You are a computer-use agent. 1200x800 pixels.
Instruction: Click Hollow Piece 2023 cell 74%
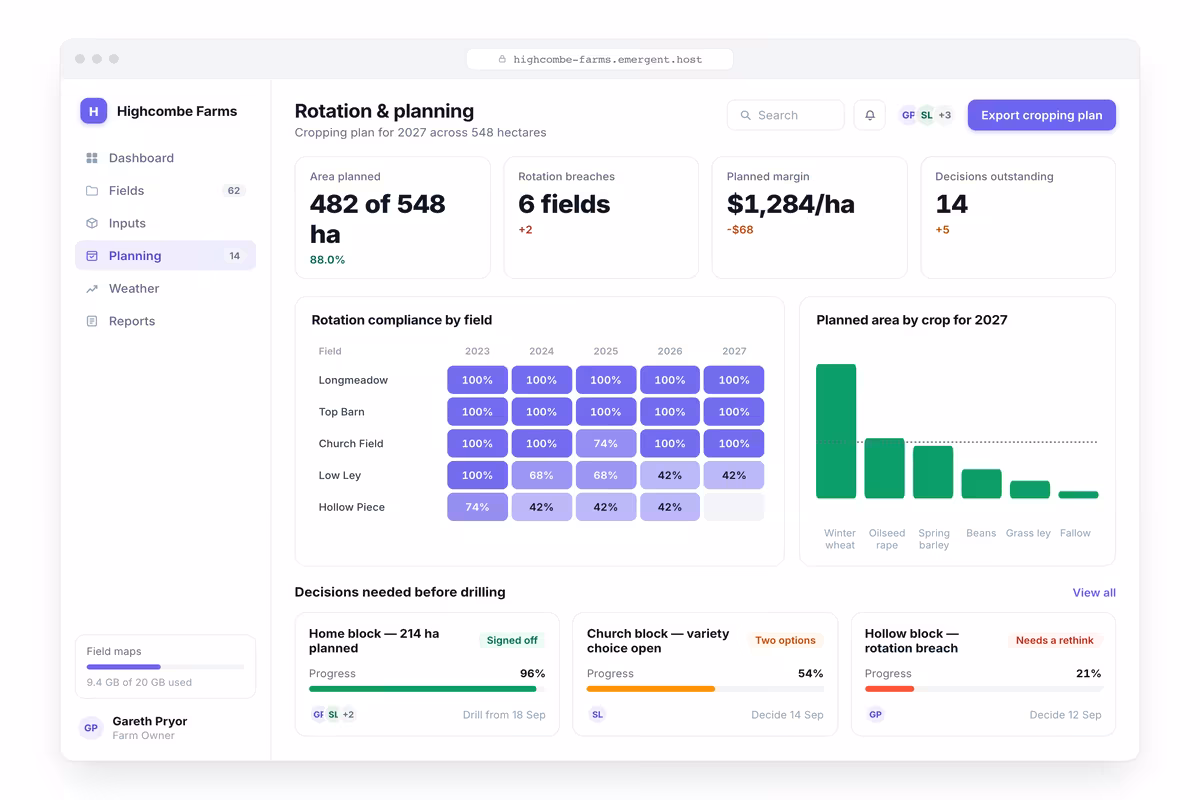click(x=477, y=507)
